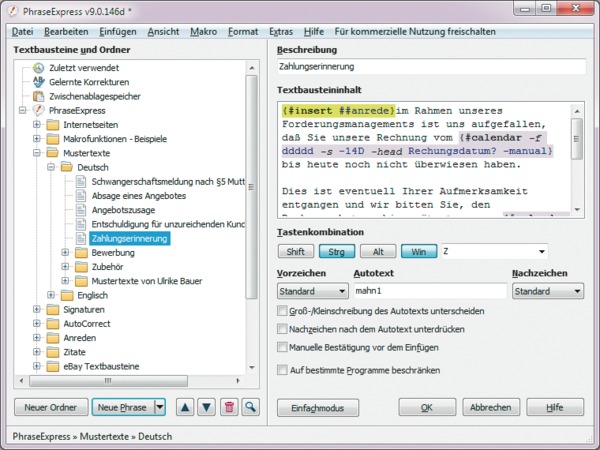Viewport: 600px width, 450px height.
Task: Expand the Internetseiten folder
Action: (x=37, y=124)
